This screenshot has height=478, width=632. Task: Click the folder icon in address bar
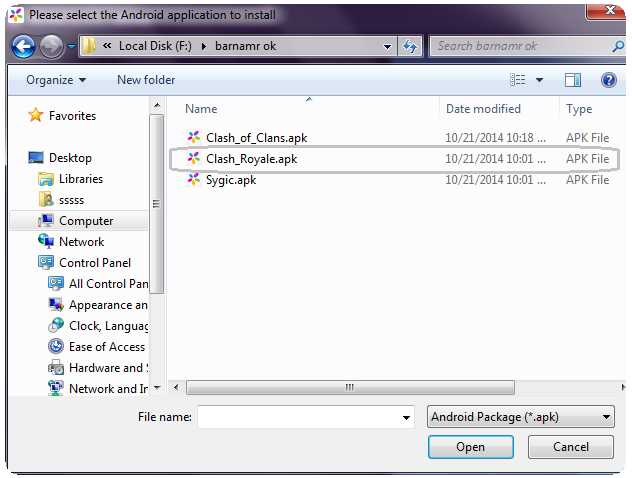(89, 46)
